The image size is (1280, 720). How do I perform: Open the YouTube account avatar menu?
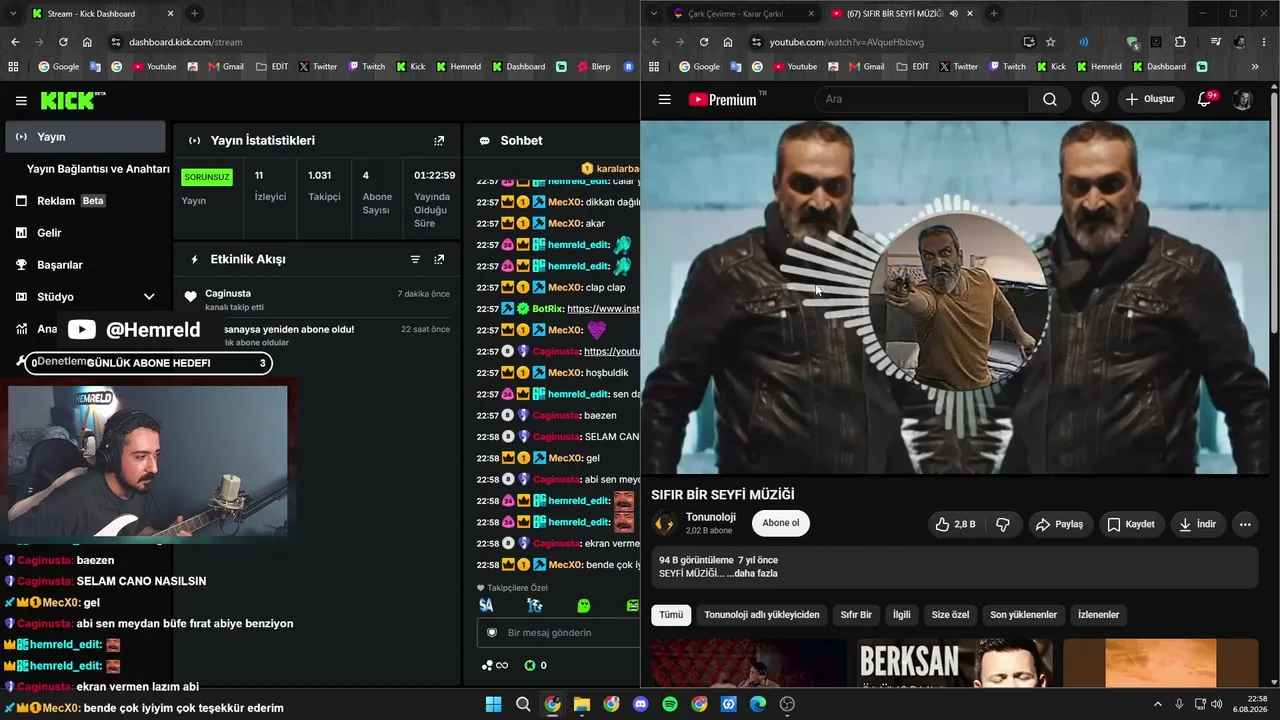(1243, 99)
